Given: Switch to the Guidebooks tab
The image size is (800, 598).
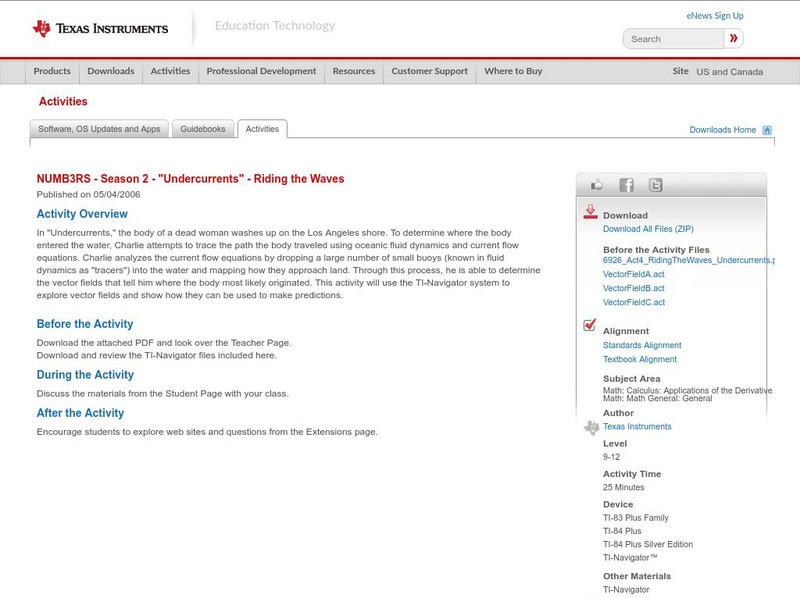Looking at the screenshot, I should click(x=203, y=129).
